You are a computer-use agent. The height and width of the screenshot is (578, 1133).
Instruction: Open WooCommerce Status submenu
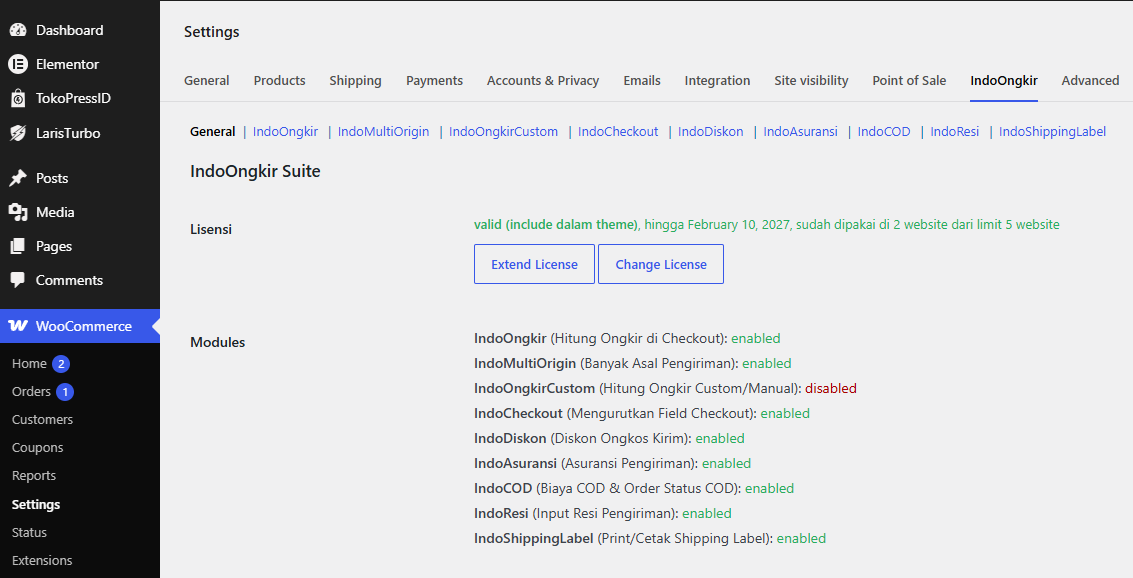(x=29, y=532)
